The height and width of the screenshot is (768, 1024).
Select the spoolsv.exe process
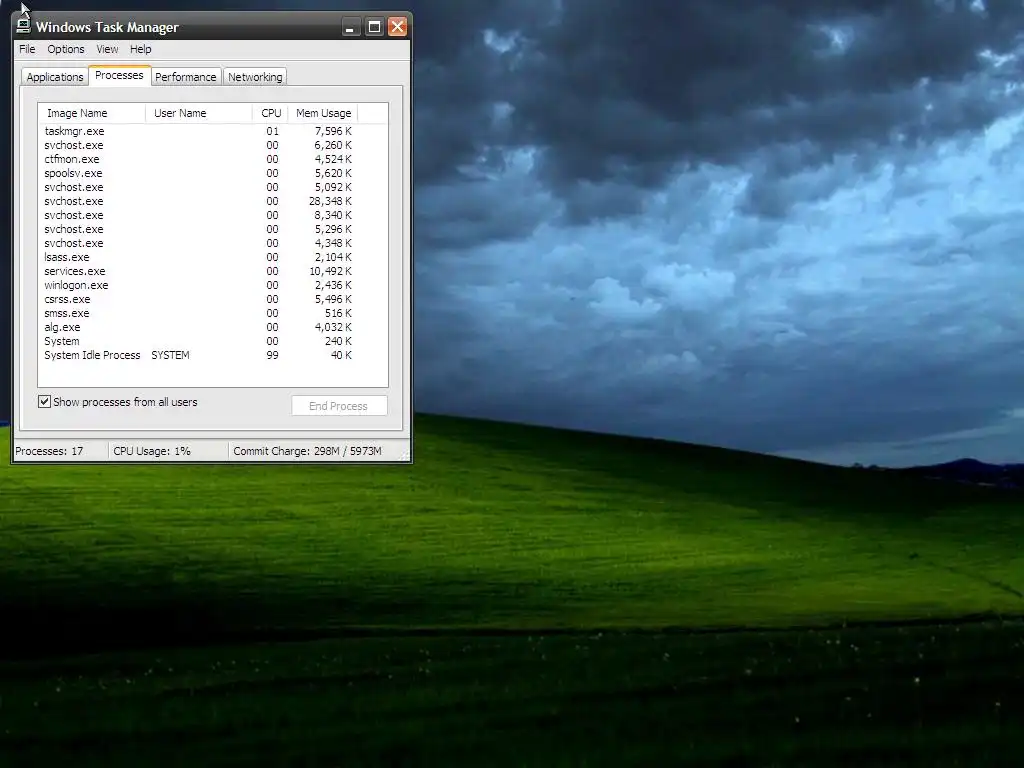(199, 173)
